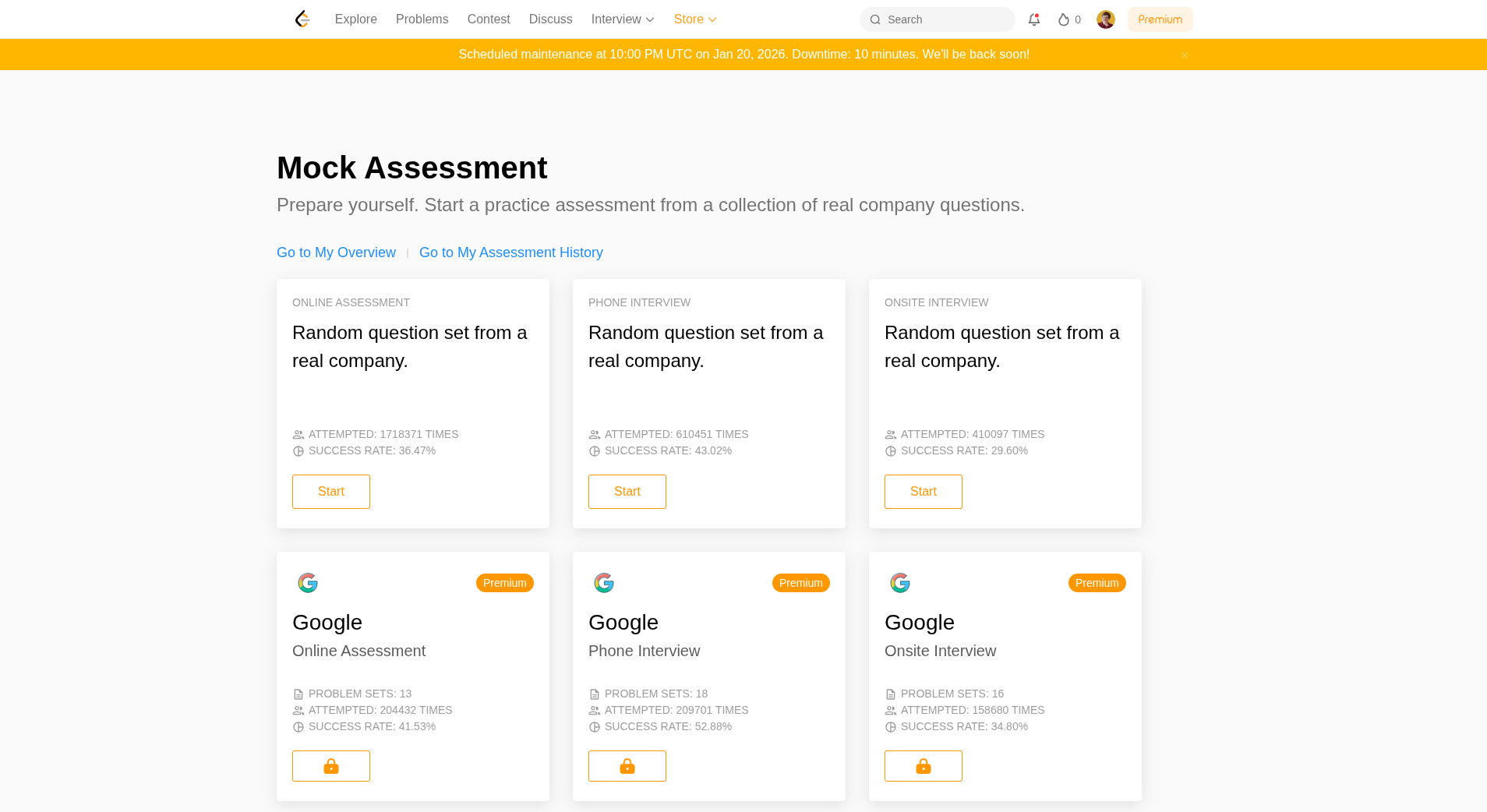
Task: Open the Search input via the magnifier icon
Action: click(x=875, y=19)
